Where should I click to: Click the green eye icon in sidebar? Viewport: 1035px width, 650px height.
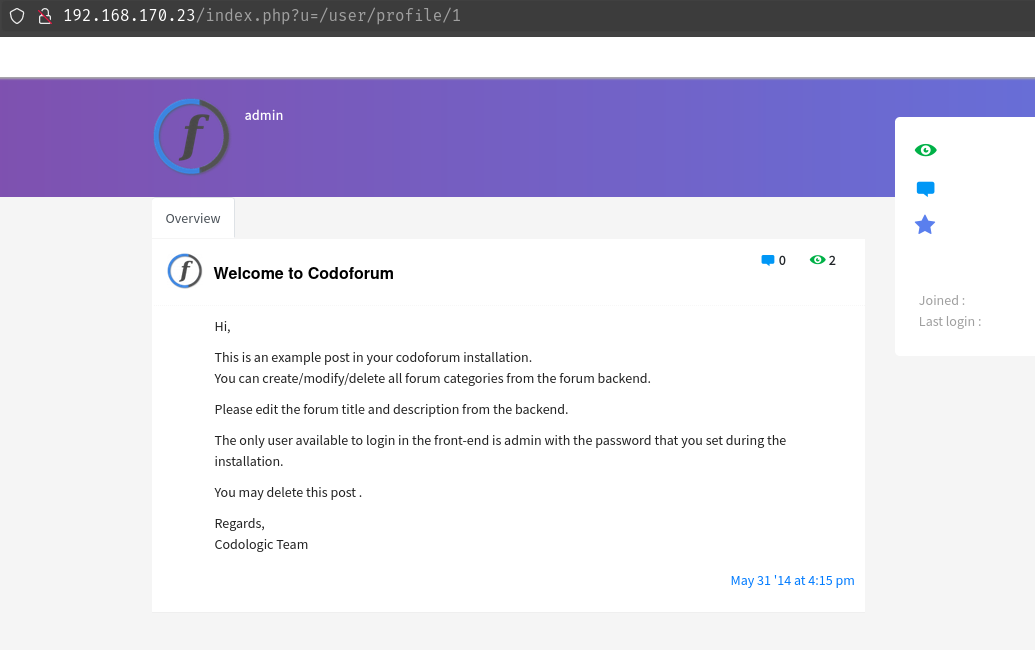(x=925, y=150)
